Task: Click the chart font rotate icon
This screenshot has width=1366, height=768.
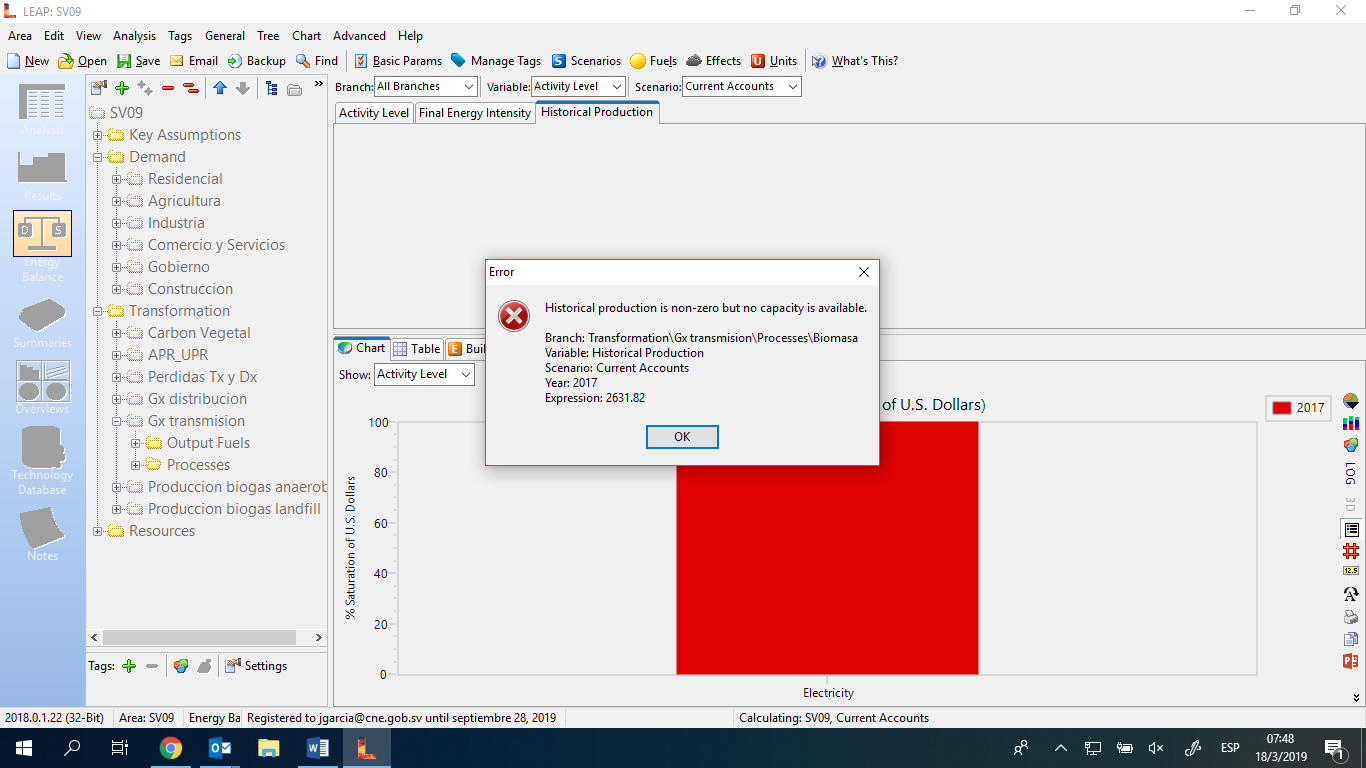Action: (x=1351, y=594)
